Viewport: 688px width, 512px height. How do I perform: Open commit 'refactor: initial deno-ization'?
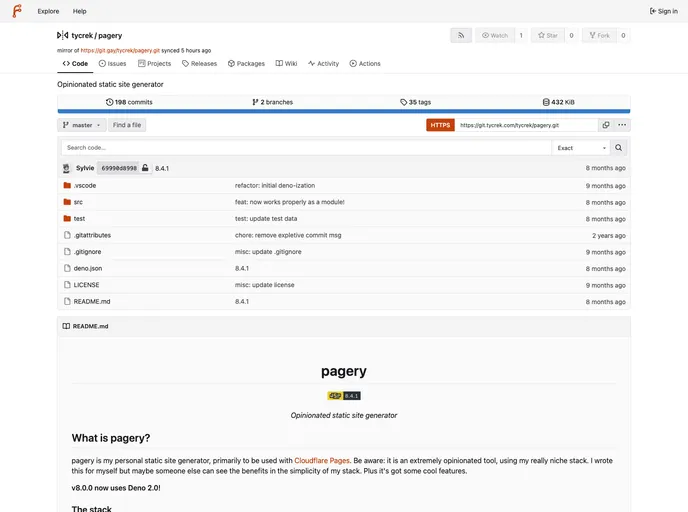(x=275, y=186)
